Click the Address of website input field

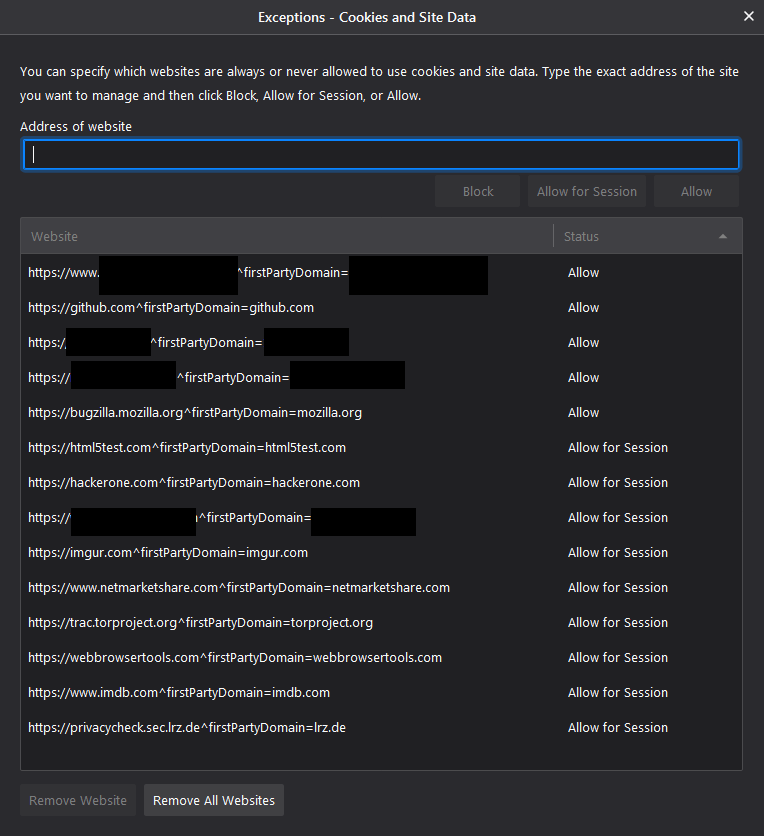point(381,154)
